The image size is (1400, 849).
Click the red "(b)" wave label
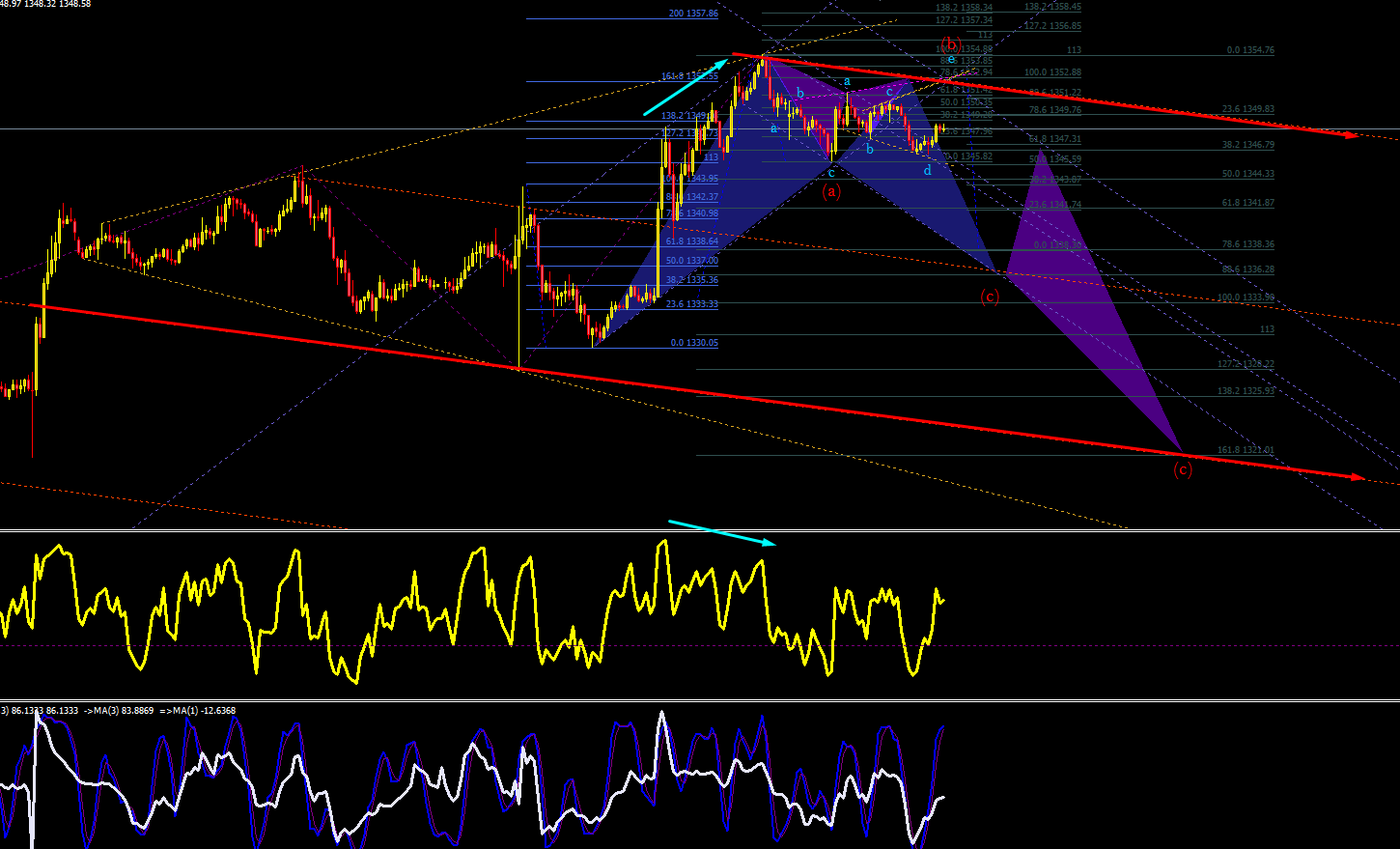(951, 43)
